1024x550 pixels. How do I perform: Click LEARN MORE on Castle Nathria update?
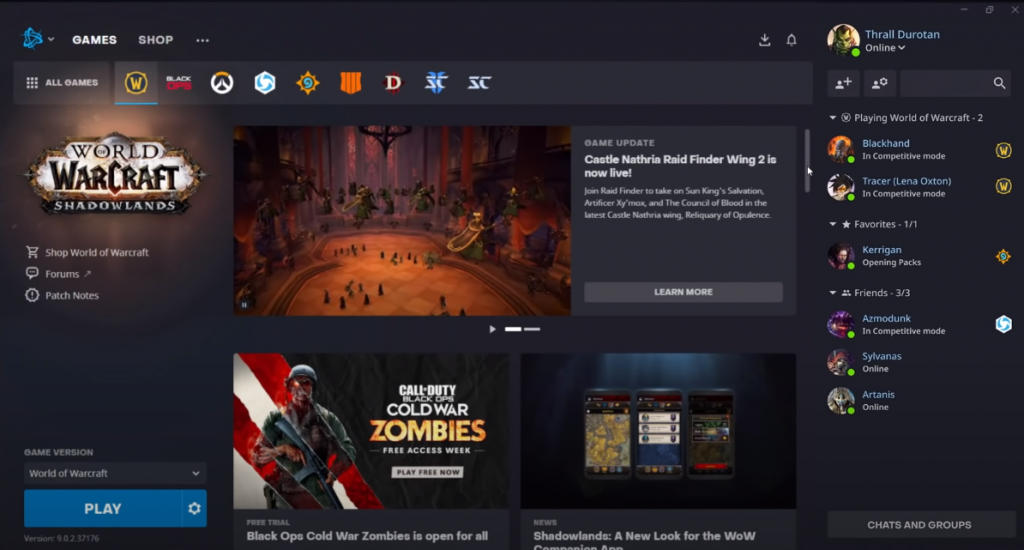[x=683, y=292]
